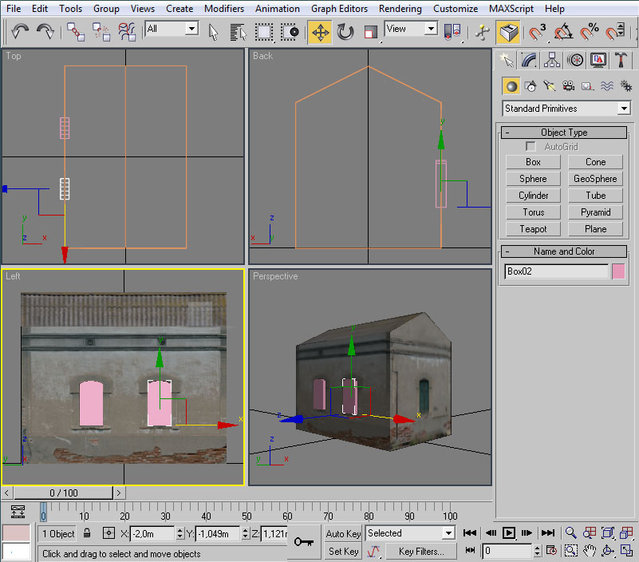Click the Redo arrow icon
639x562 pixels.
[x=44, y=32]
